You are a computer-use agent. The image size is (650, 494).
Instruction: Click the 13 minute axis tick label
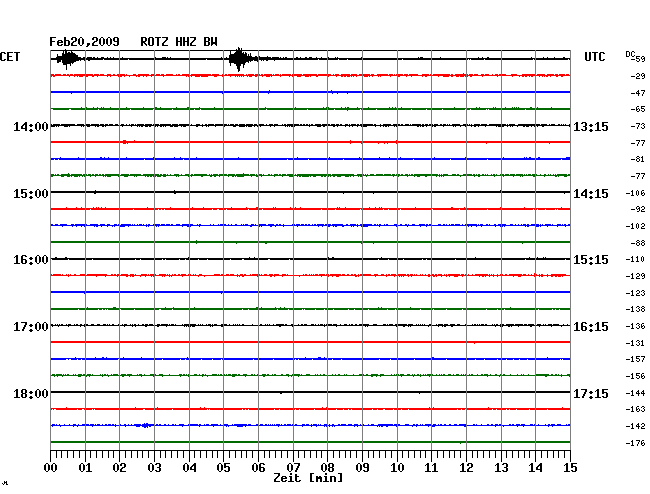501,468
